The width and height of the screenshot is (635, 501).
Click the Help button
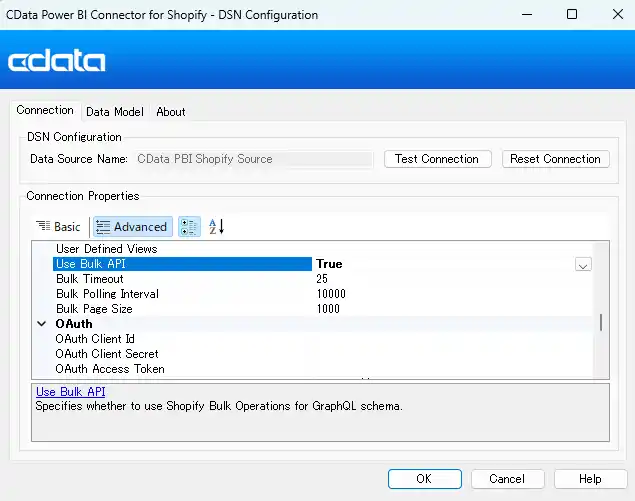(590, 479)
